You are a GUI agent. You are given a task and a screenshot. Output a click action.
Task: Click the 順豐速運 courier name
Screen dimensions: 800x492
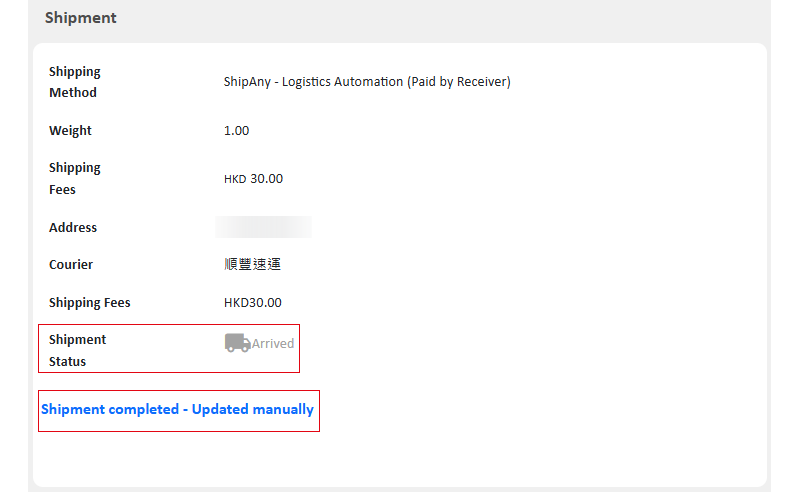coord(252,264)
